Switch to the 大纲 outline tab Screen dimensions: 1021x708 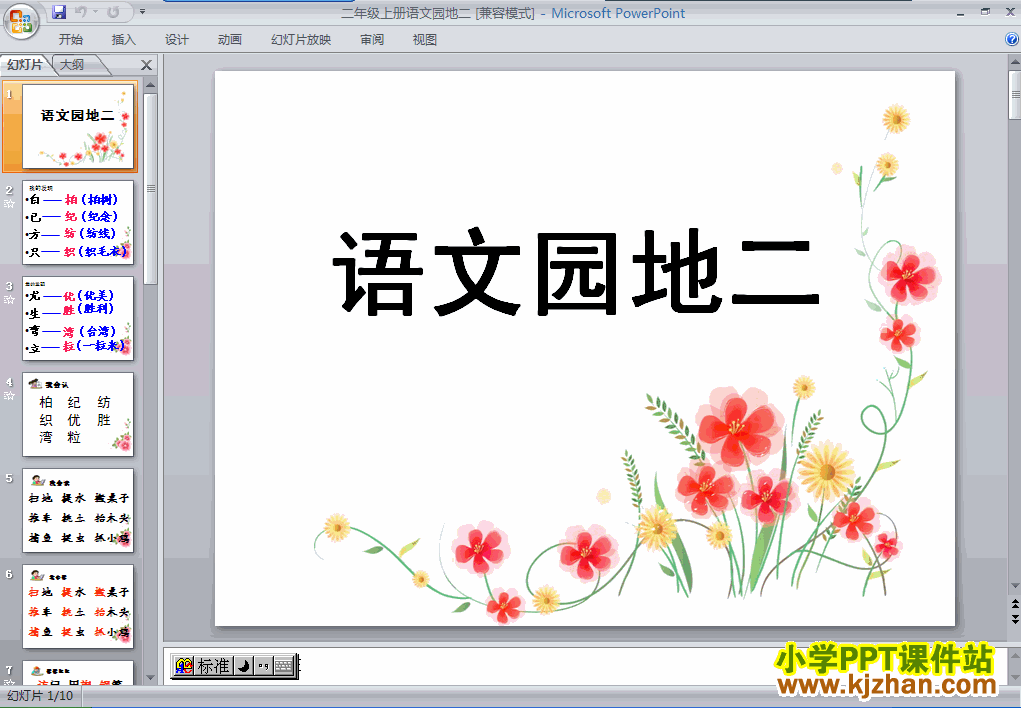point(73,64)
